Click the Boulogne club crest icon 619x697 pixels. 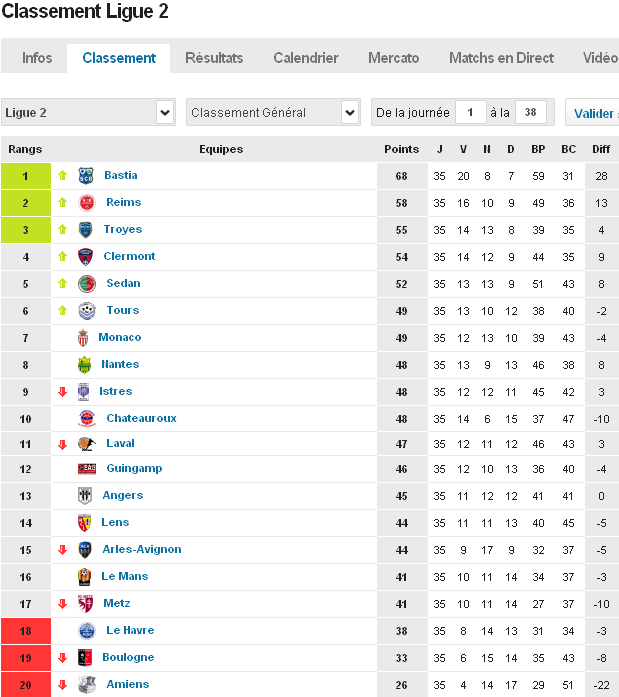[x=86, y=658]
